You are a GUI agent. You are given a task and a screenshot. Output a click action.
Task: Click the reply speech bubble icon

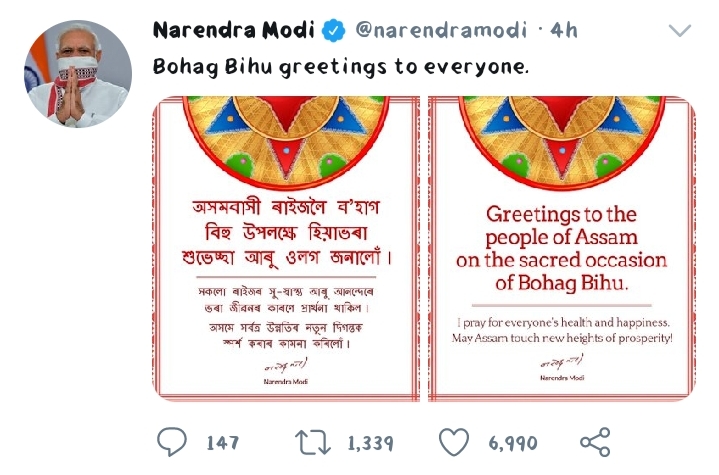click(172, 442)
